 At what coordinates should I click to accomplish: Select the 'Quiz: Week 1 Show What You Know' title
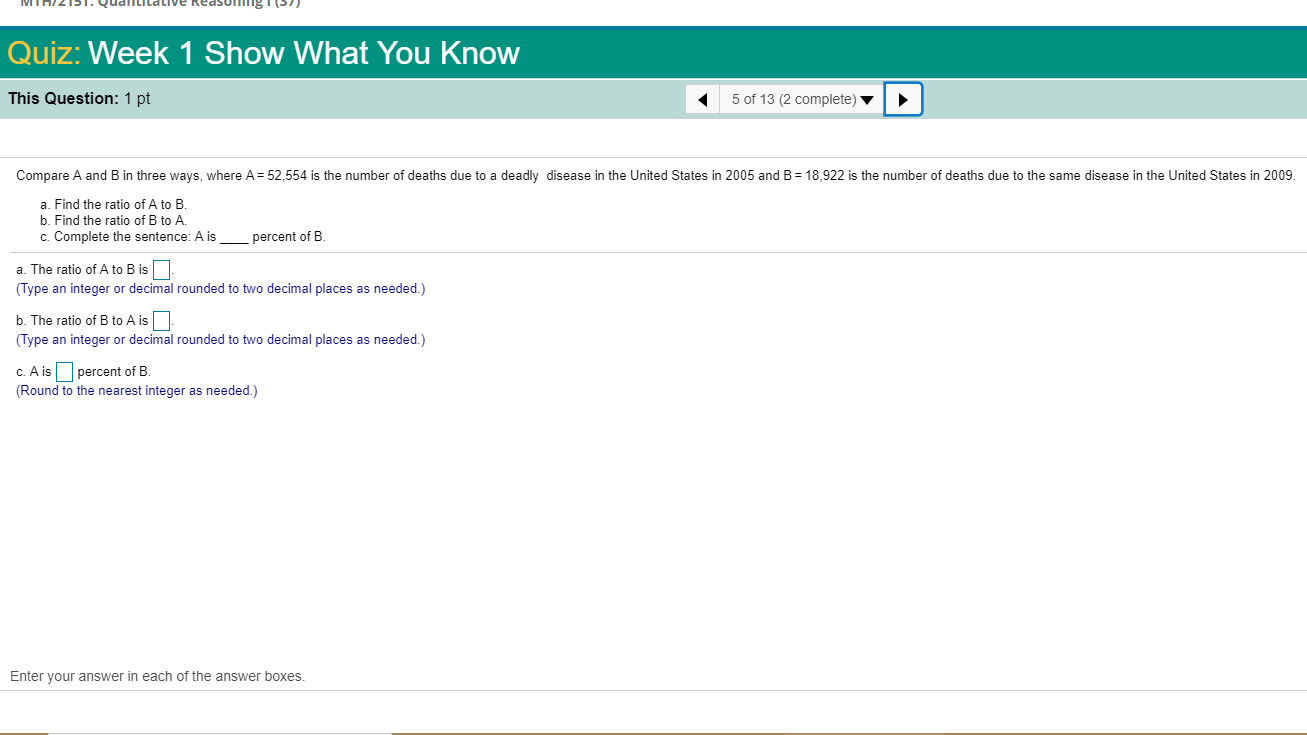click(264, 53)
